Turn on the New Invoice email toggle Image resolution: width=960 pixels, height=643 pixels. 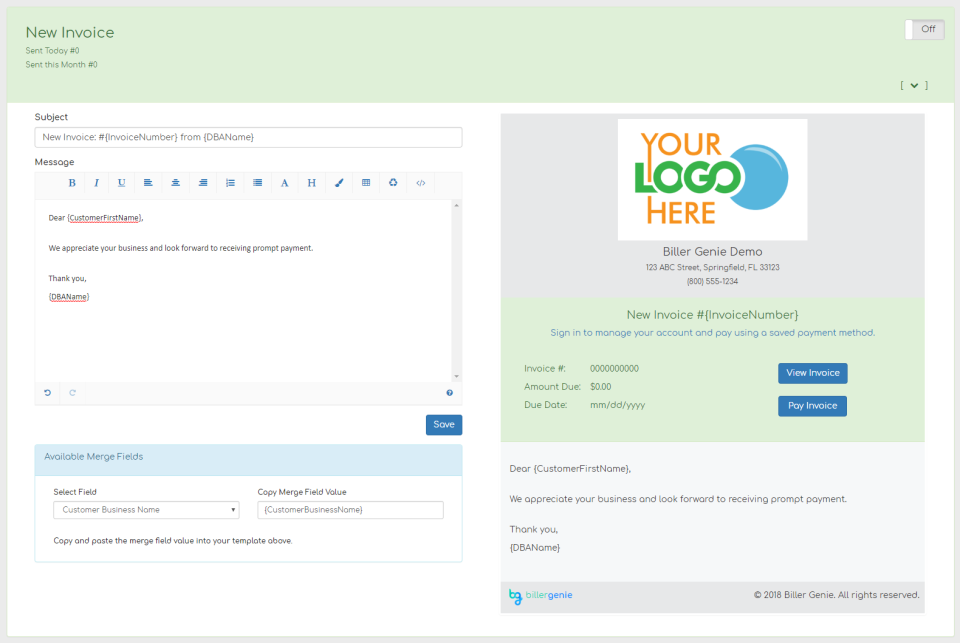pyautogui.click(x=923, y=29)
